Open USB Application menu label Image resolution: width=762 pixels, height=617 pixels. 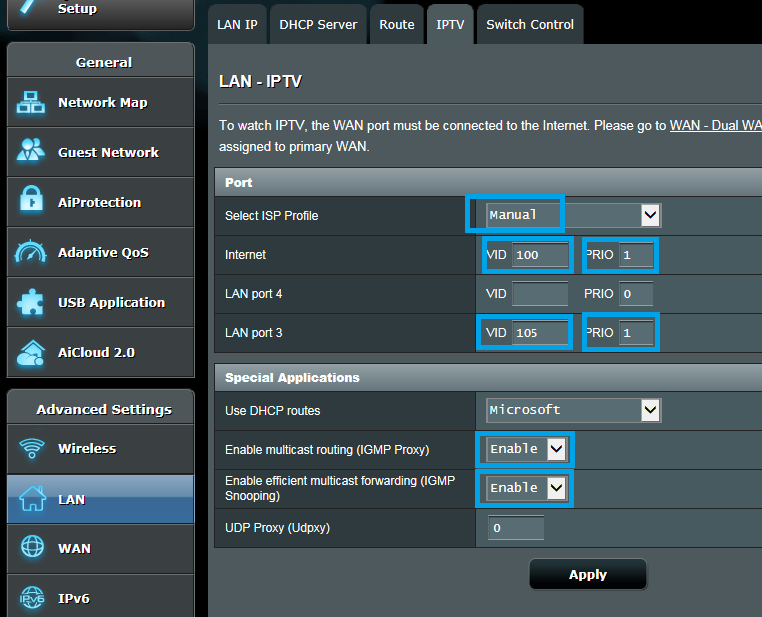pyautogui.click(x=111, y=303)
